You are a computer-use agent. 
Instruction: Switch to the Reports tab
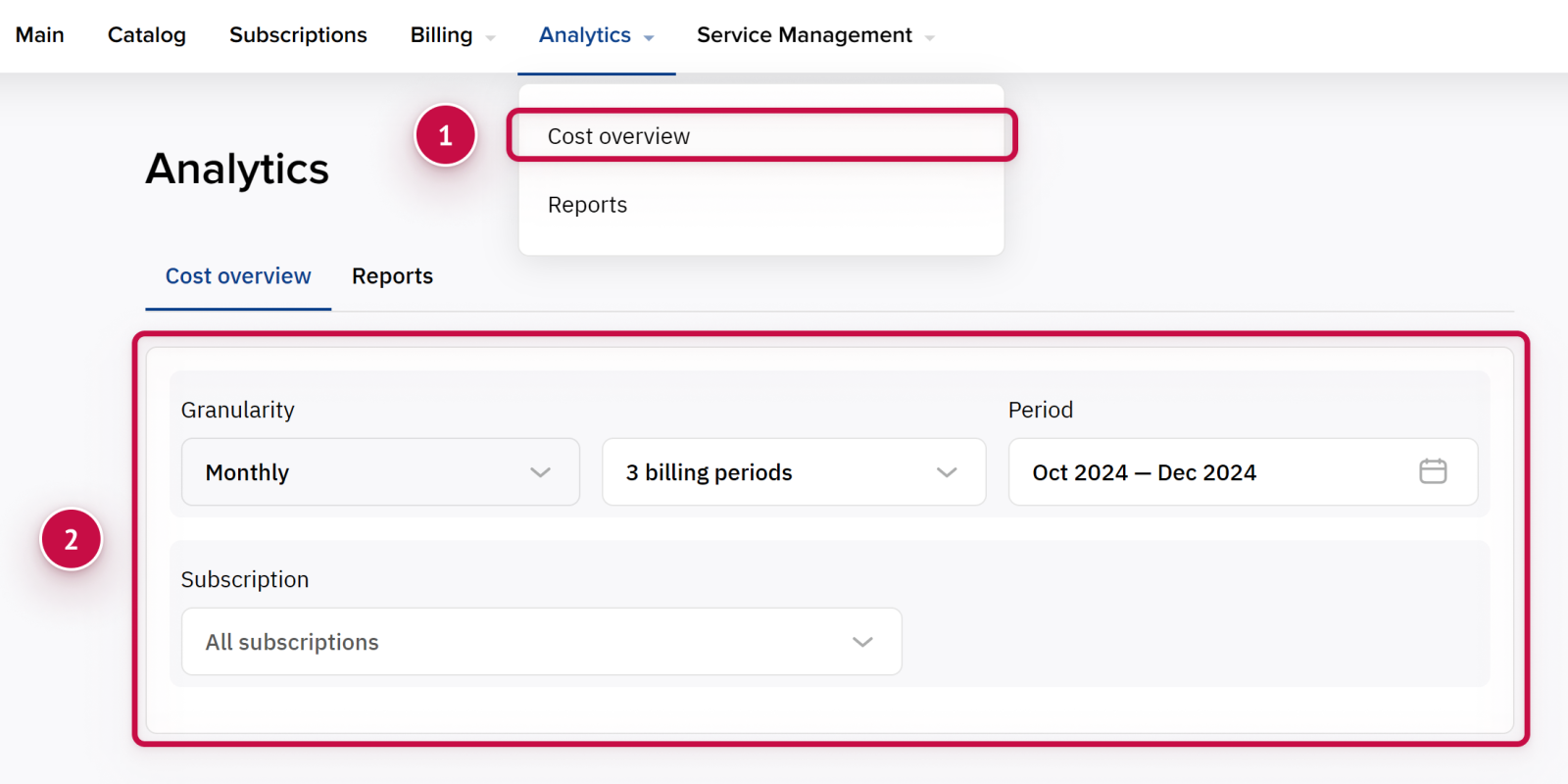click(x=392, y=276)
